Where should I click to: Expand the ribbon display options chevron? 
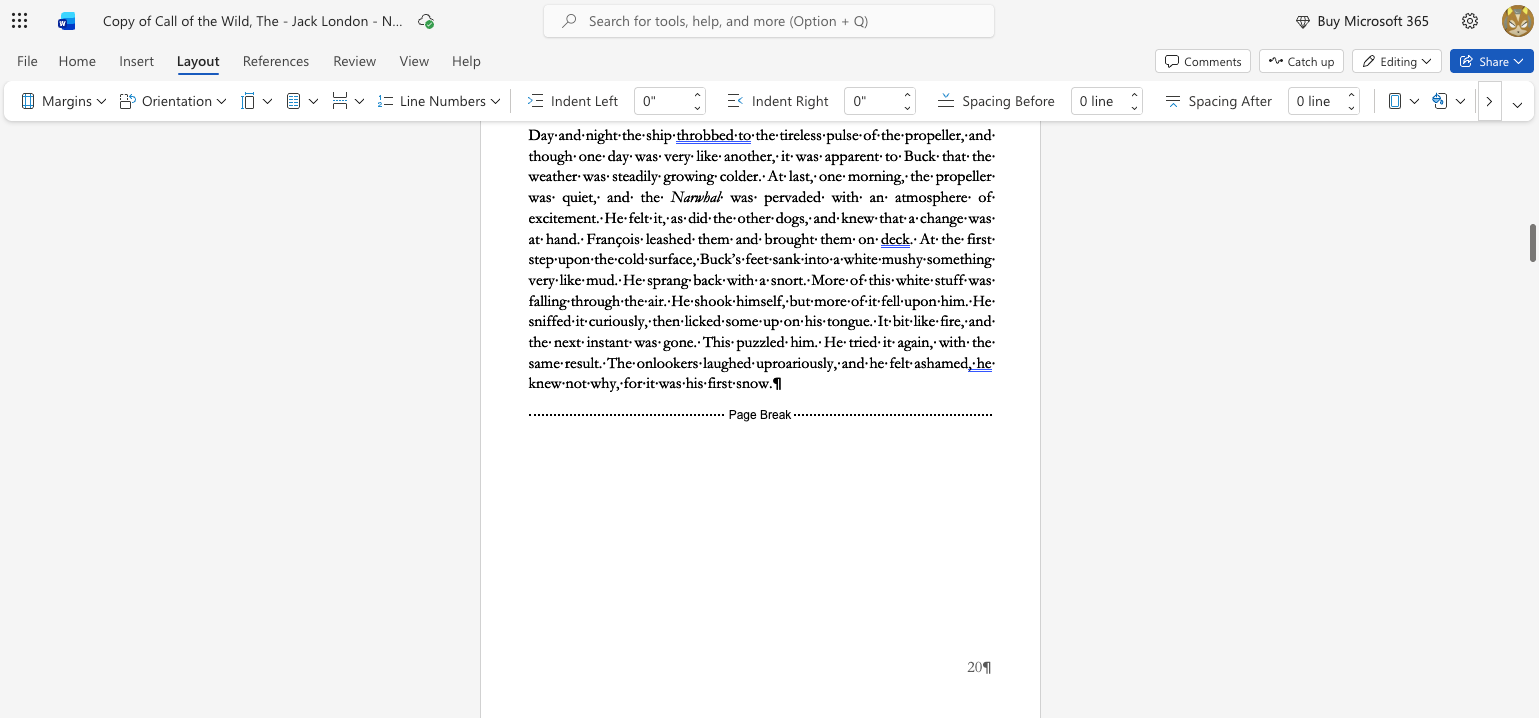click(x=1517, y=104)
